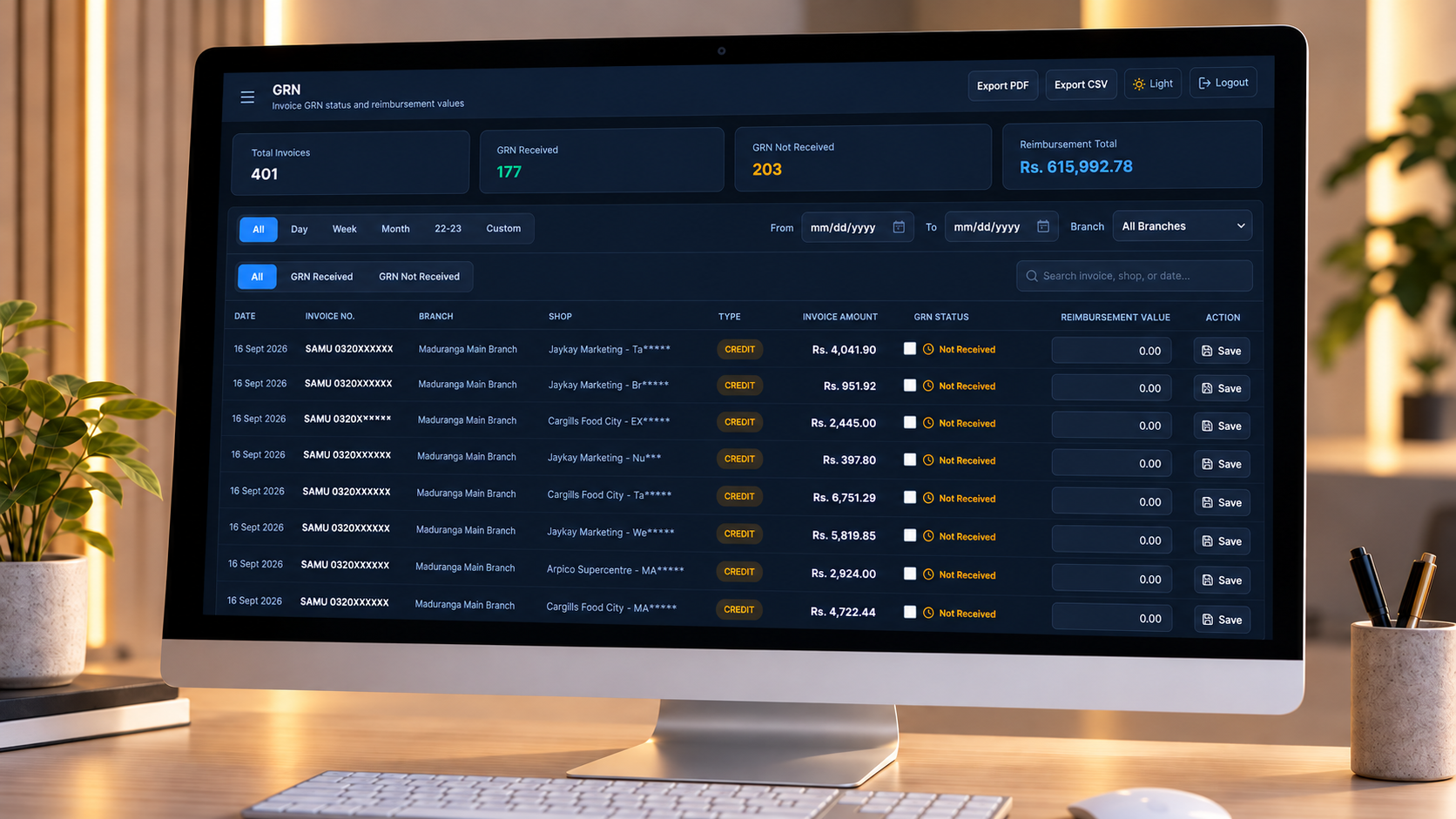
Task: Open calendar picker in From date field
Action: [x=899, y=227]
